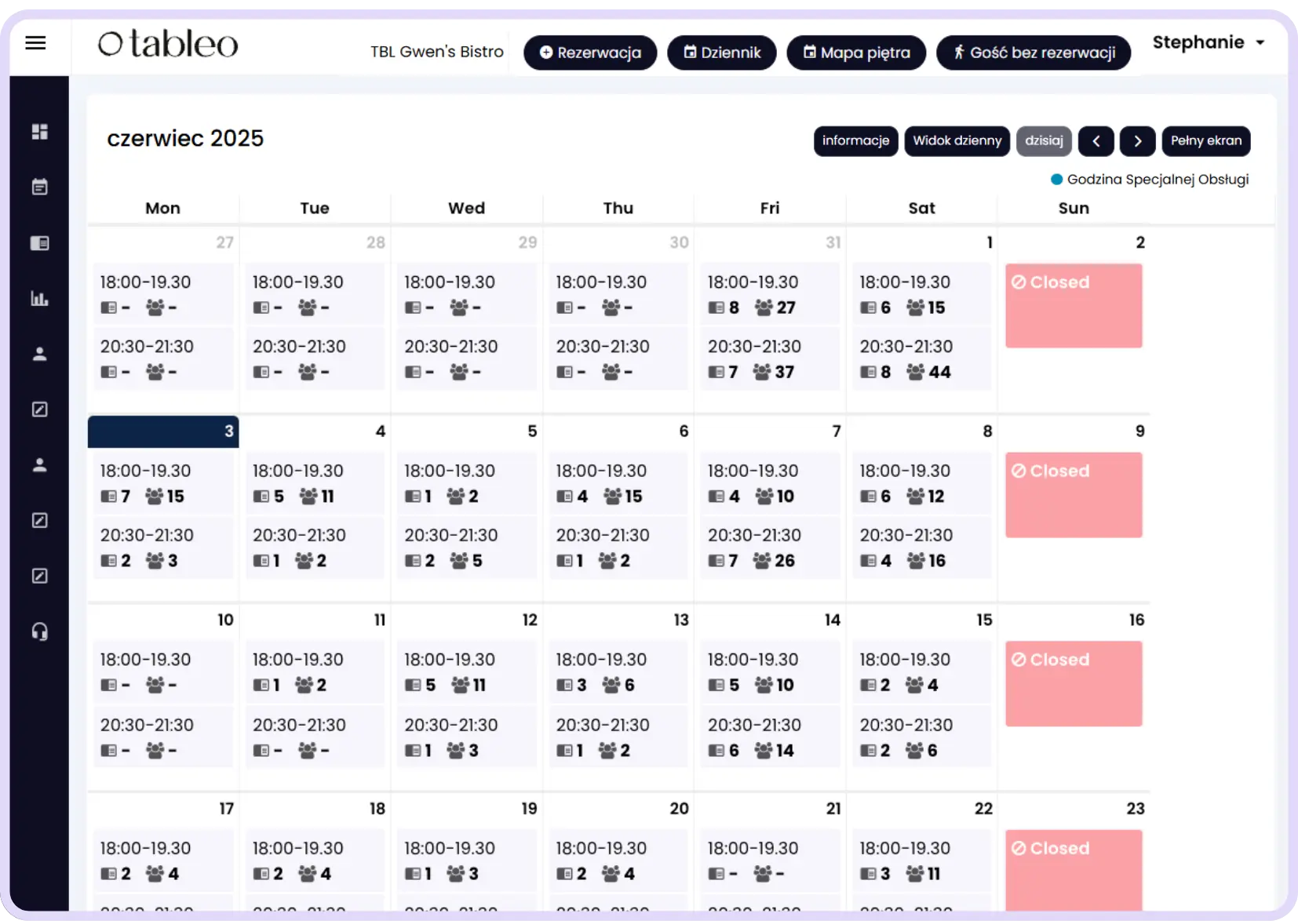Click the calendar icon in the sidebar

(39, 187)
